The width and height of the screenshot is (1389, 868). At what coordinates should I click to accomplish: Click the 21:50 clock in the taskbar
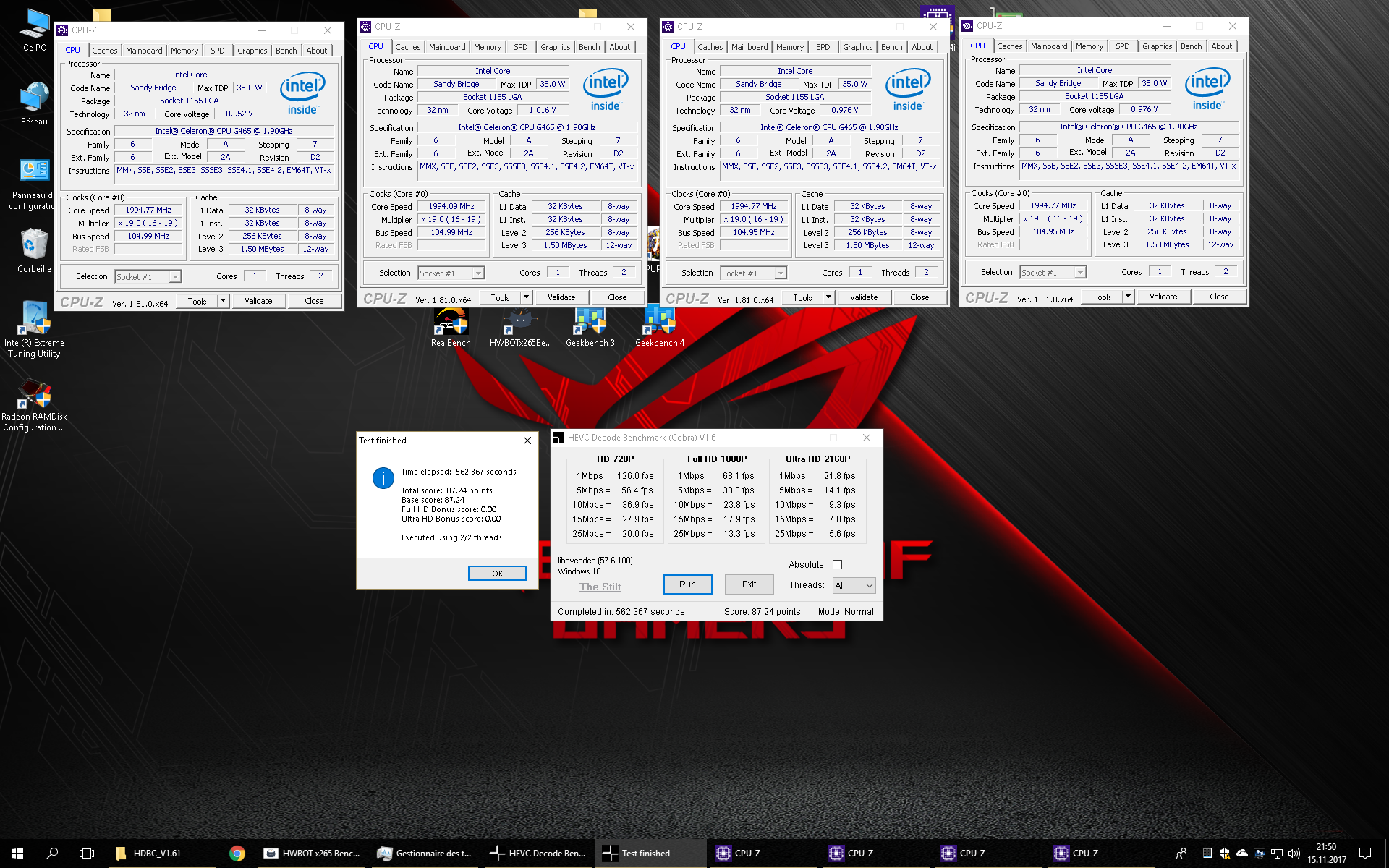tap(1326, 854)
